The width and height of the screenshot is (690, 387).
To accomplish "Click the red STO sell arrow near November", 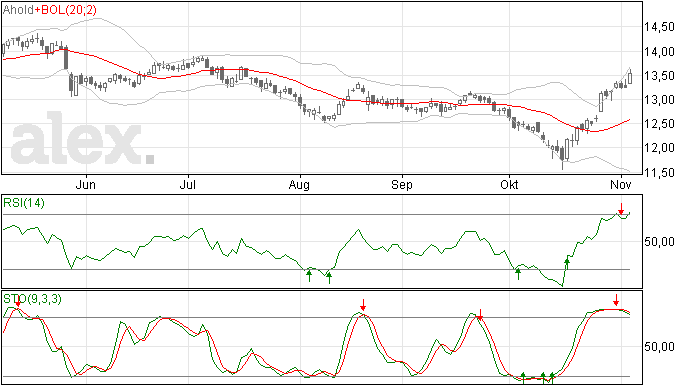I will coord(616,300).
